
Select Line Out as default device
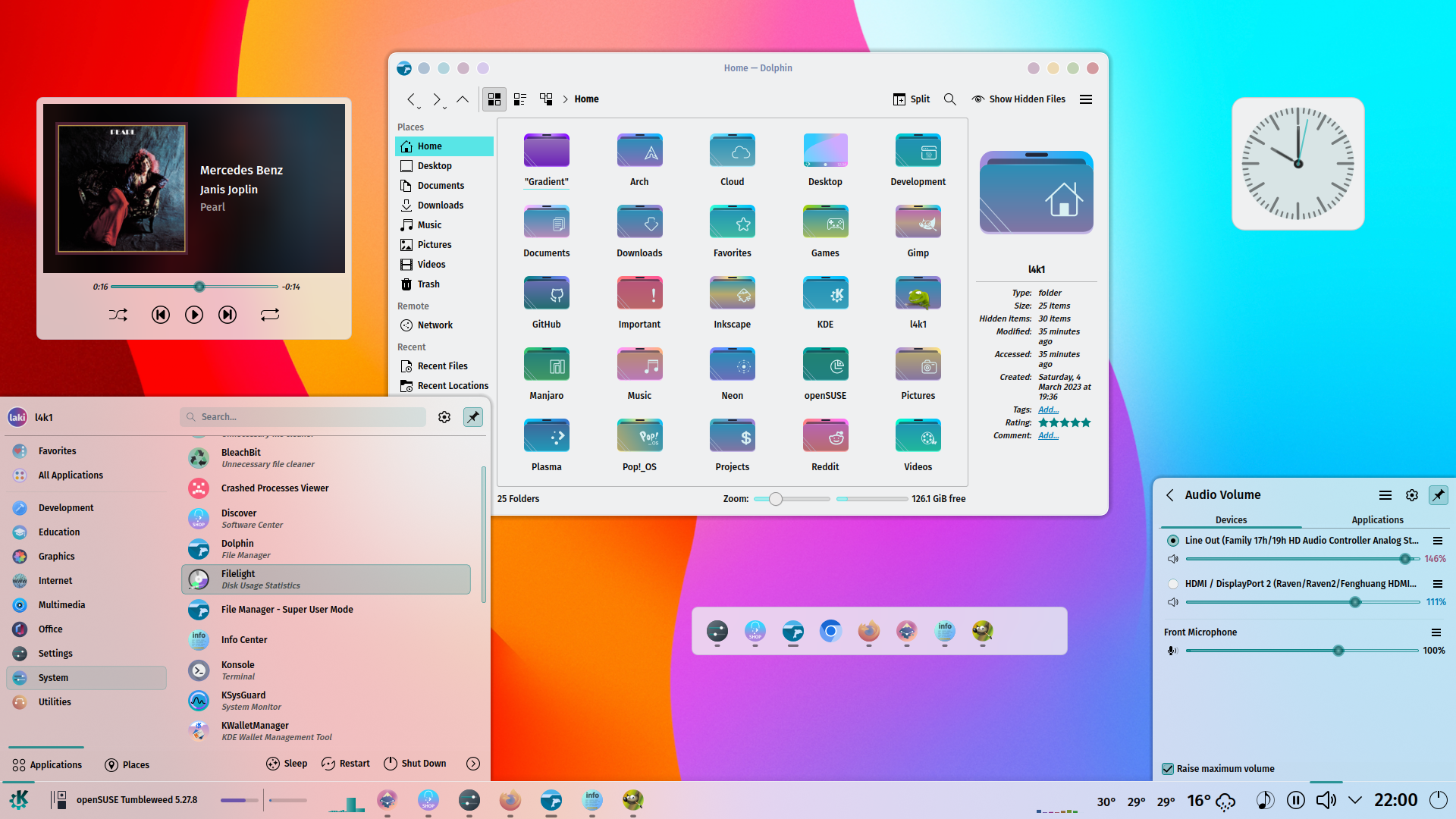click(x=1173, y=541)
